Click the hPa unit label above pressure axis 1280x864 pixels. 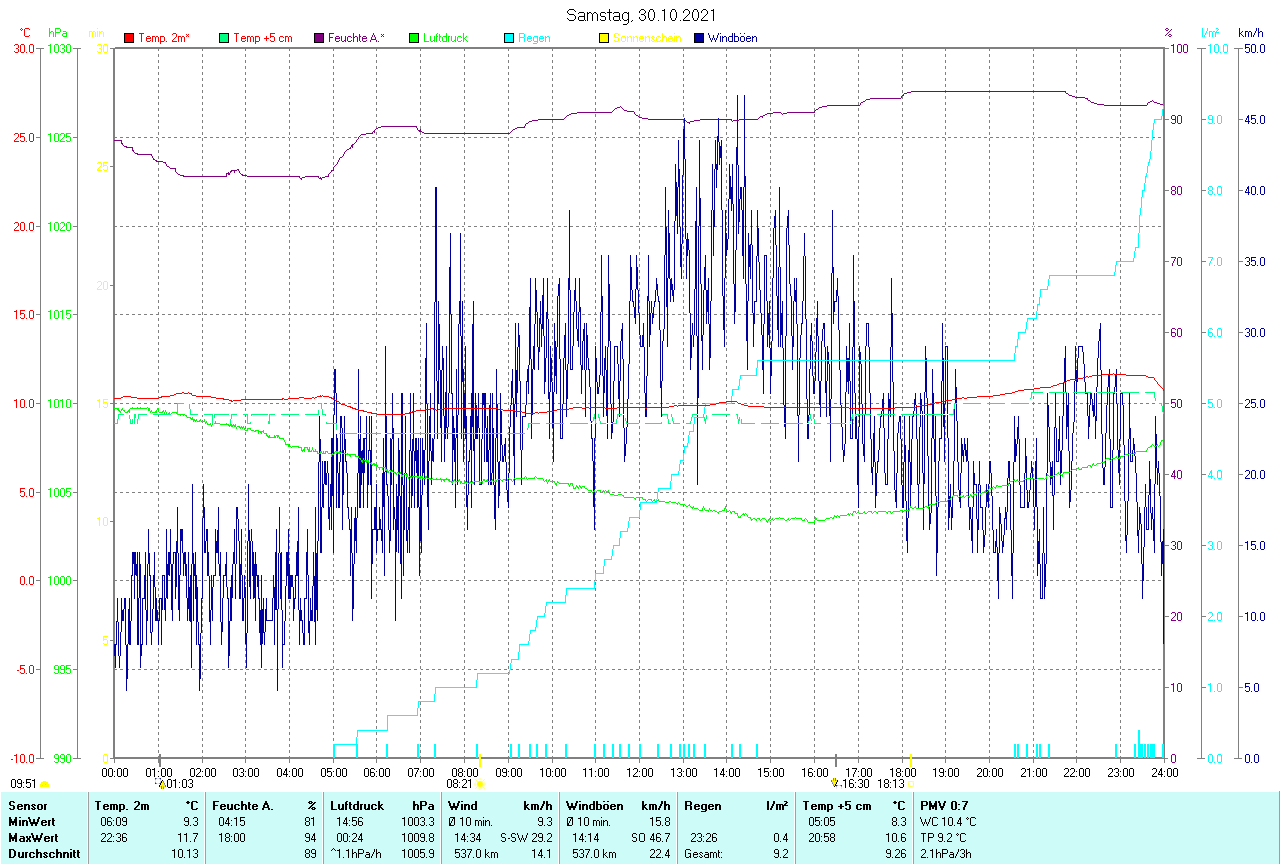(58, 33)
